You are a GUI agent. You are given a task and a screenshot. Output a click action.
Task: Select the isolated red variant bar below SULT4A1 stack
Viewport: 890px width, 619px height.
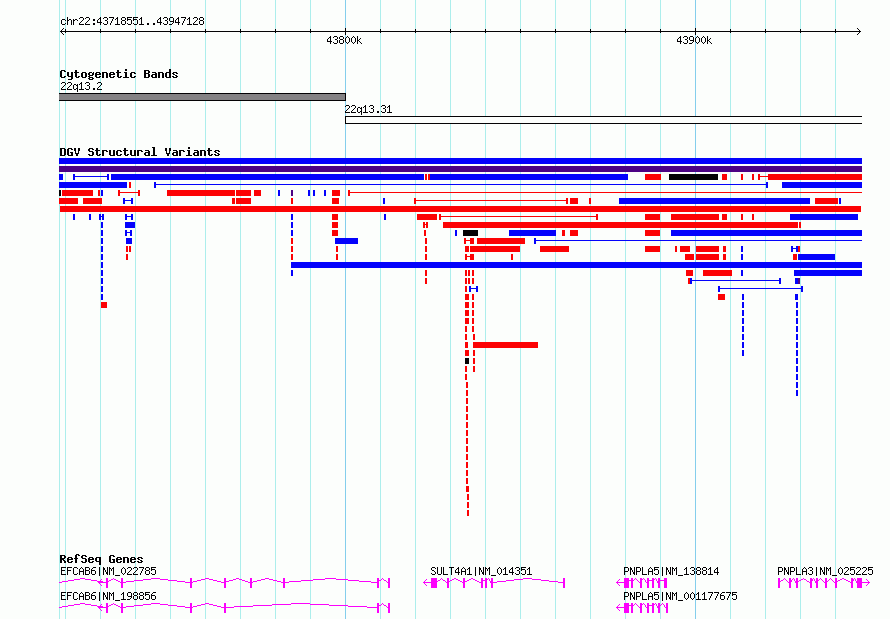505,345
